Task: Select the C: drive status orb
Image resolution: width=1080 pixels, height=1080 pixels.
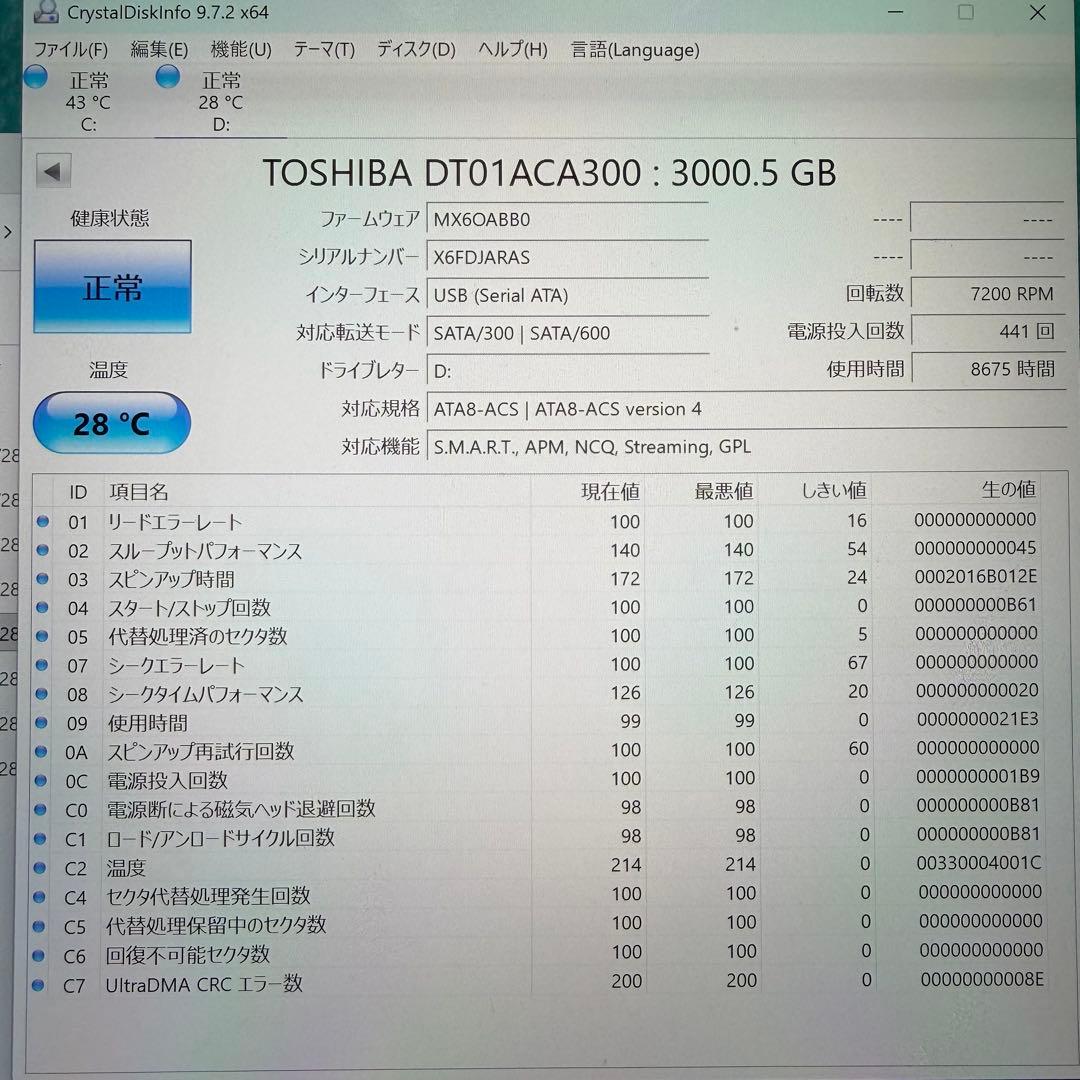Action: coord(36,76)
